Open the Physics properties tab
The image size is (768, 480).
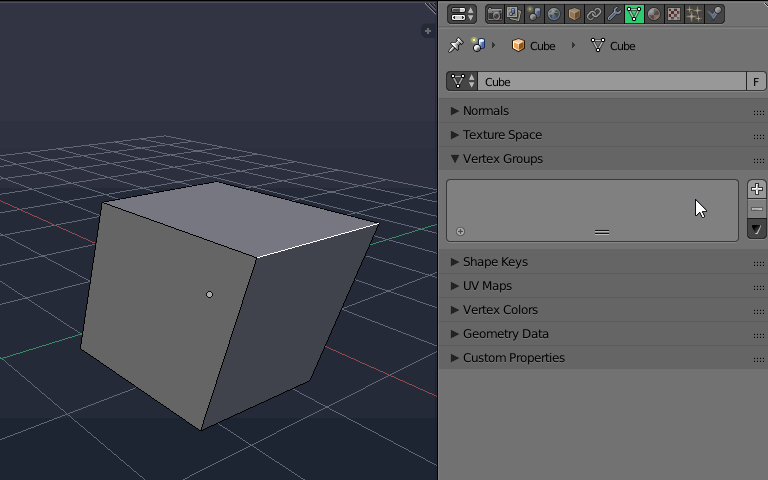point(714,14)
